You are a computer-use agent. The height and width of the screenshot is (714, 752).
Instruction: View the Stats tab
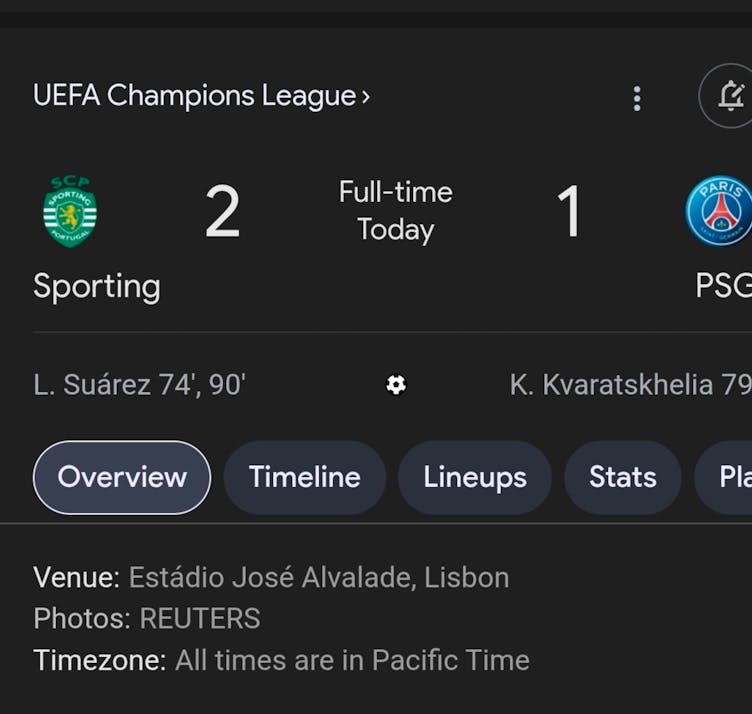tap(622, 477)
